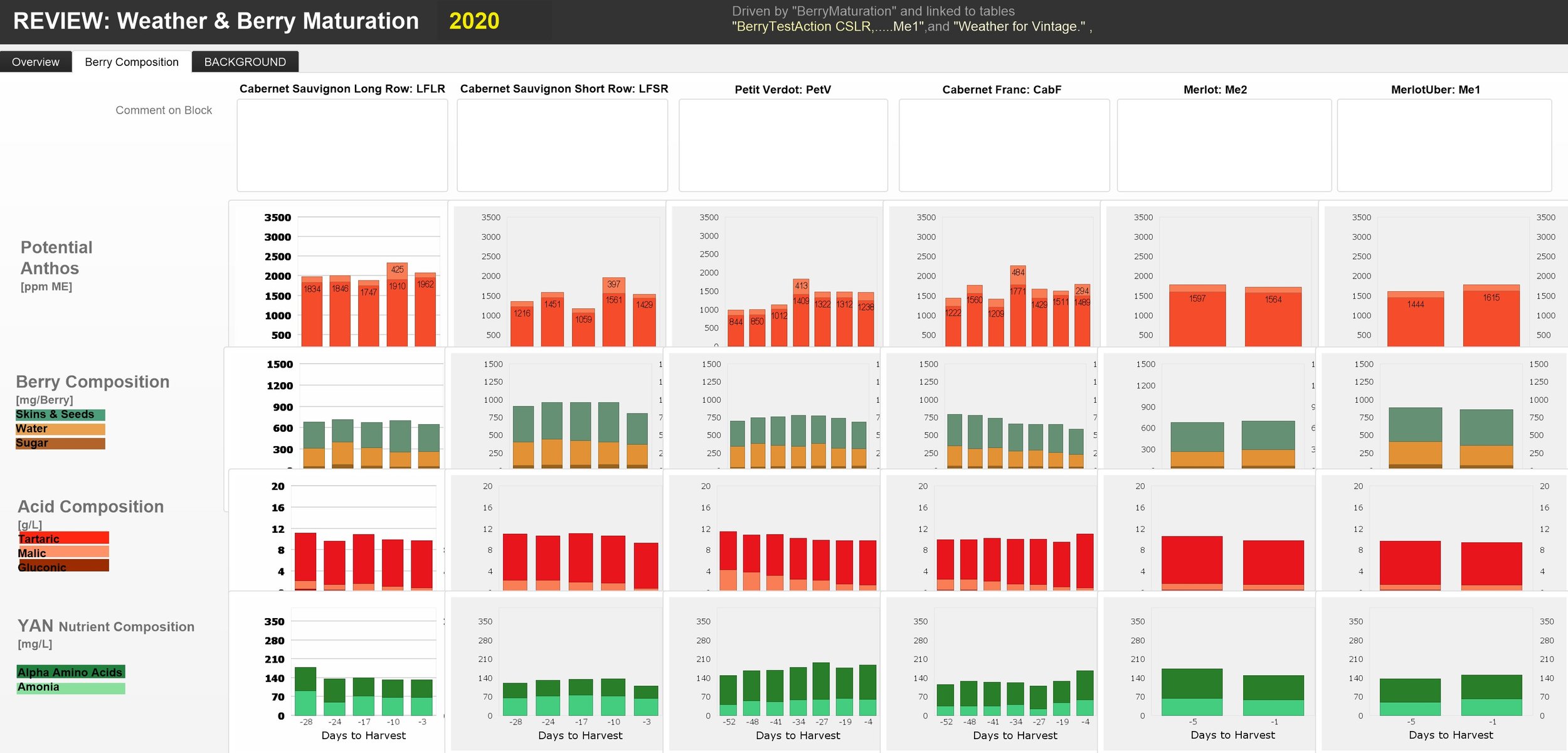1568x753 pixels.
Task: Click the 1834 bar in LFLR anthos chart
Action: point(312,314)
